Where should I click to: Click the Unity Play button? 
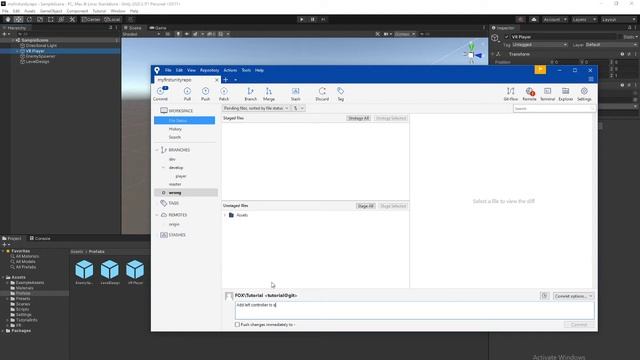302,19
